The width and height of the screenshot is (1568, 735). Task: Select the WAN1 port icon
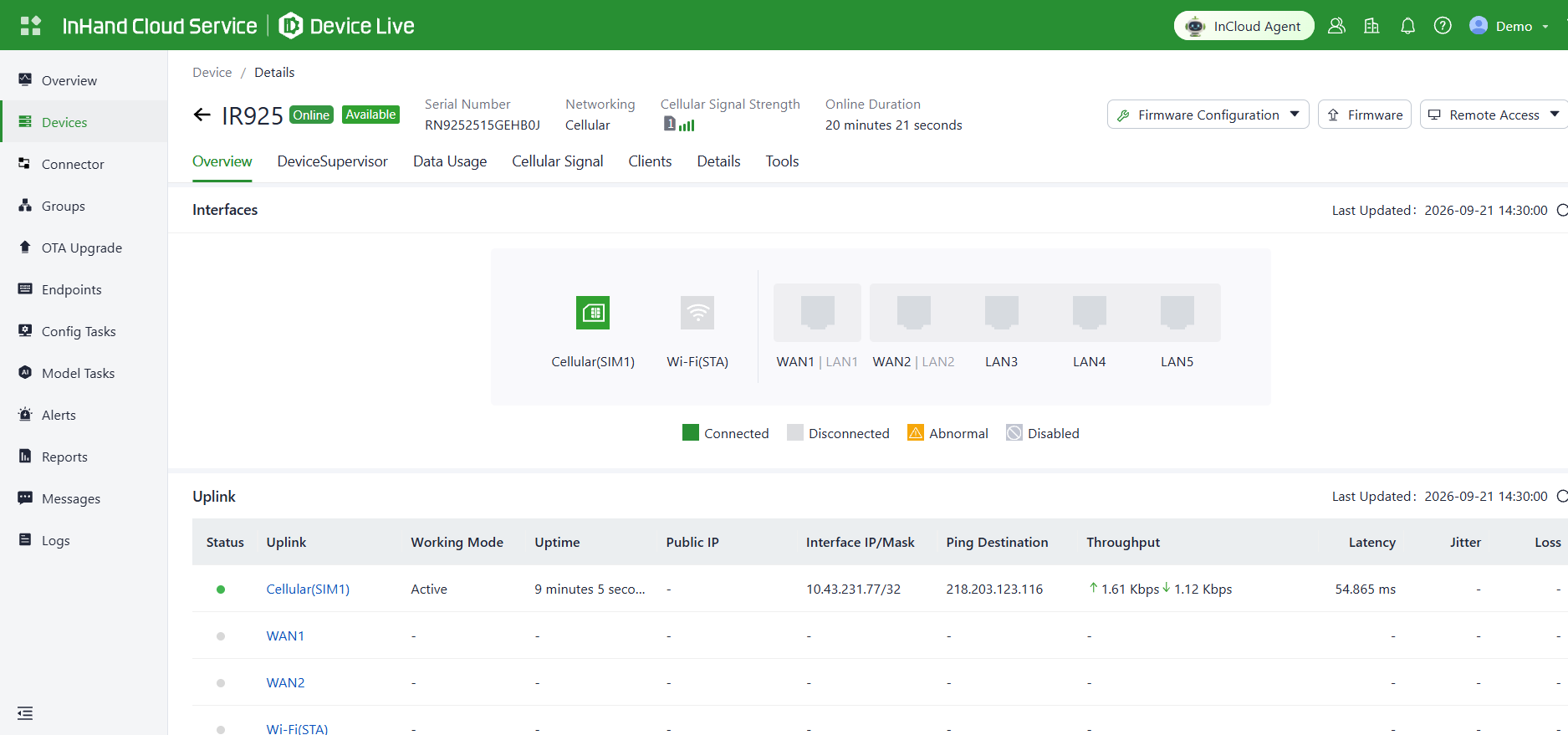tap(817, 312)
